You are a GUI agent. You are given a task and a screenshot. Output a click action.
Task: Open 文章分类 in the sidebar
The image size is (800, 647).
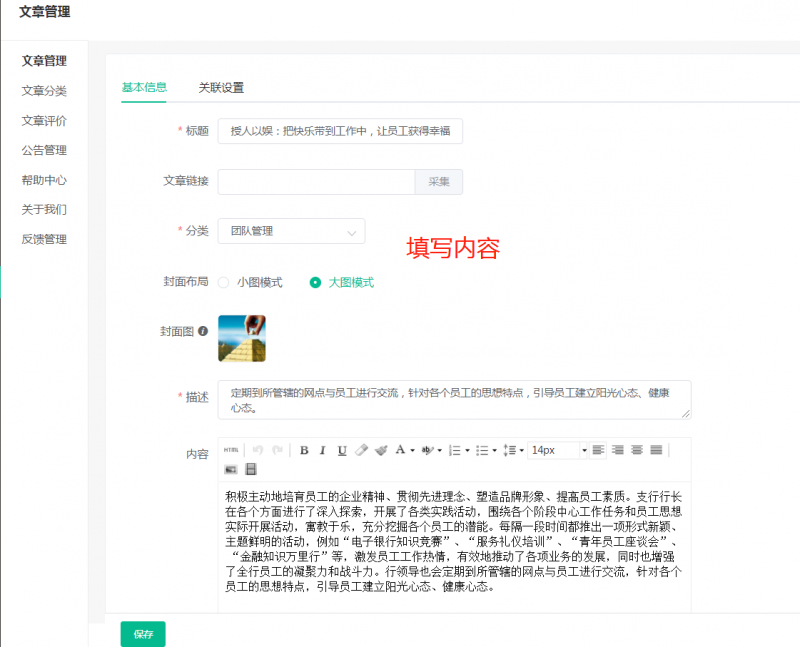44,91
